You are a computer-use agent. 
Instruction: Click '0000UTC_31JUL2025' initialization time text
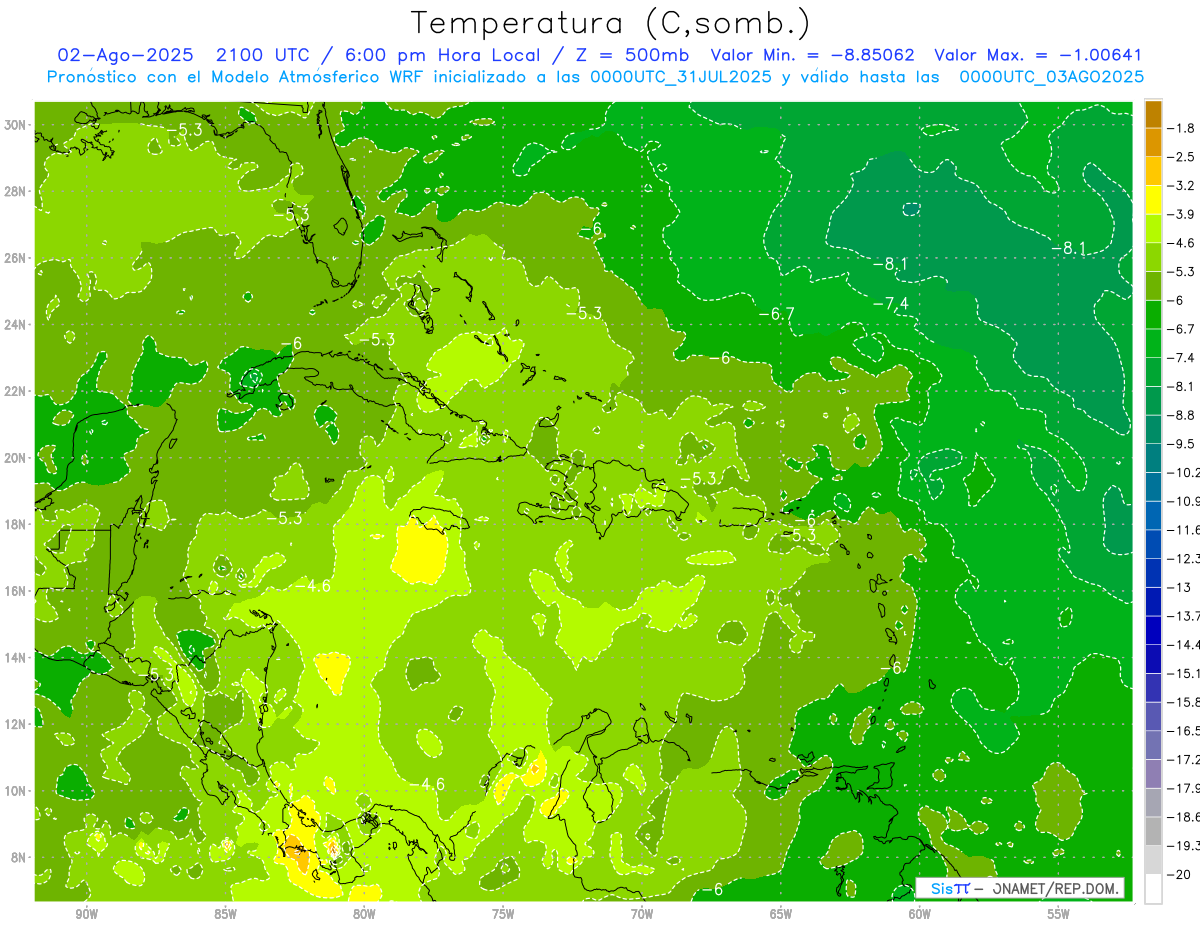681,77
